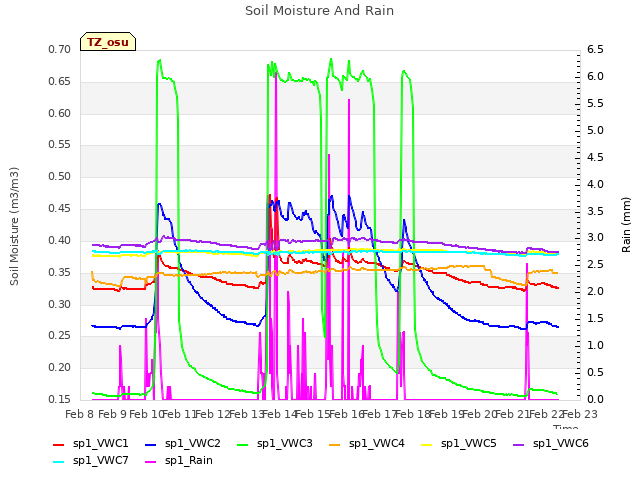Click the chart title Soil Moisture And Rain
Image resolution: width=640 pixels, height=480 pixels.
pos(320,11)
